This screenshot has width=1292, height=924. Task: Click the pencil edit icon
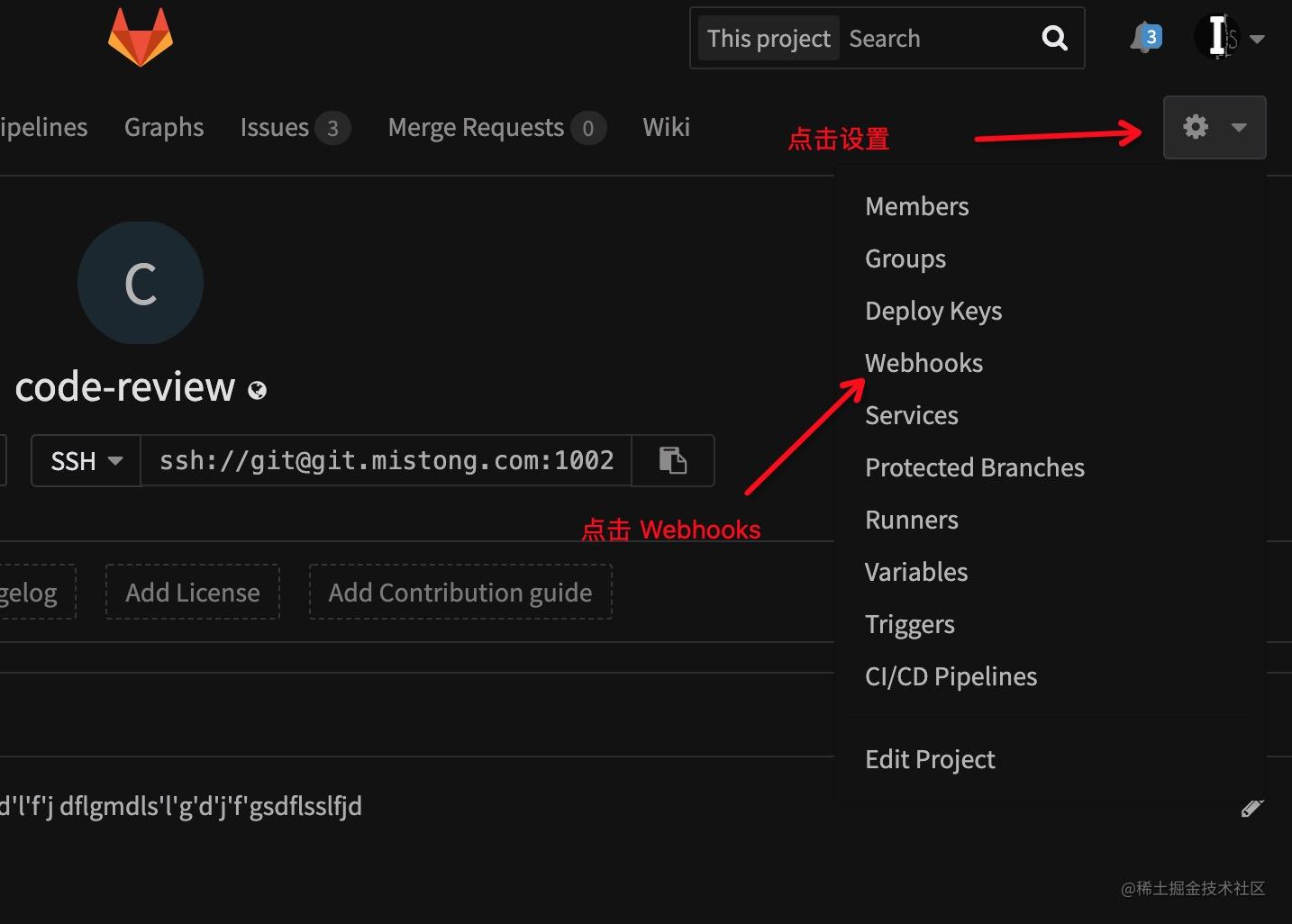[1252, 808]
